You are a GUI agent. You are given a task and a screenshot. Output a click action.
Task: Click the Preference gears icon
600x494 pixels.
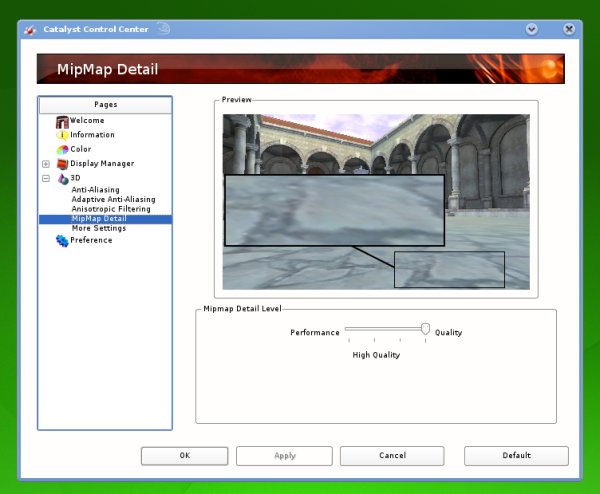coord(62,240)
